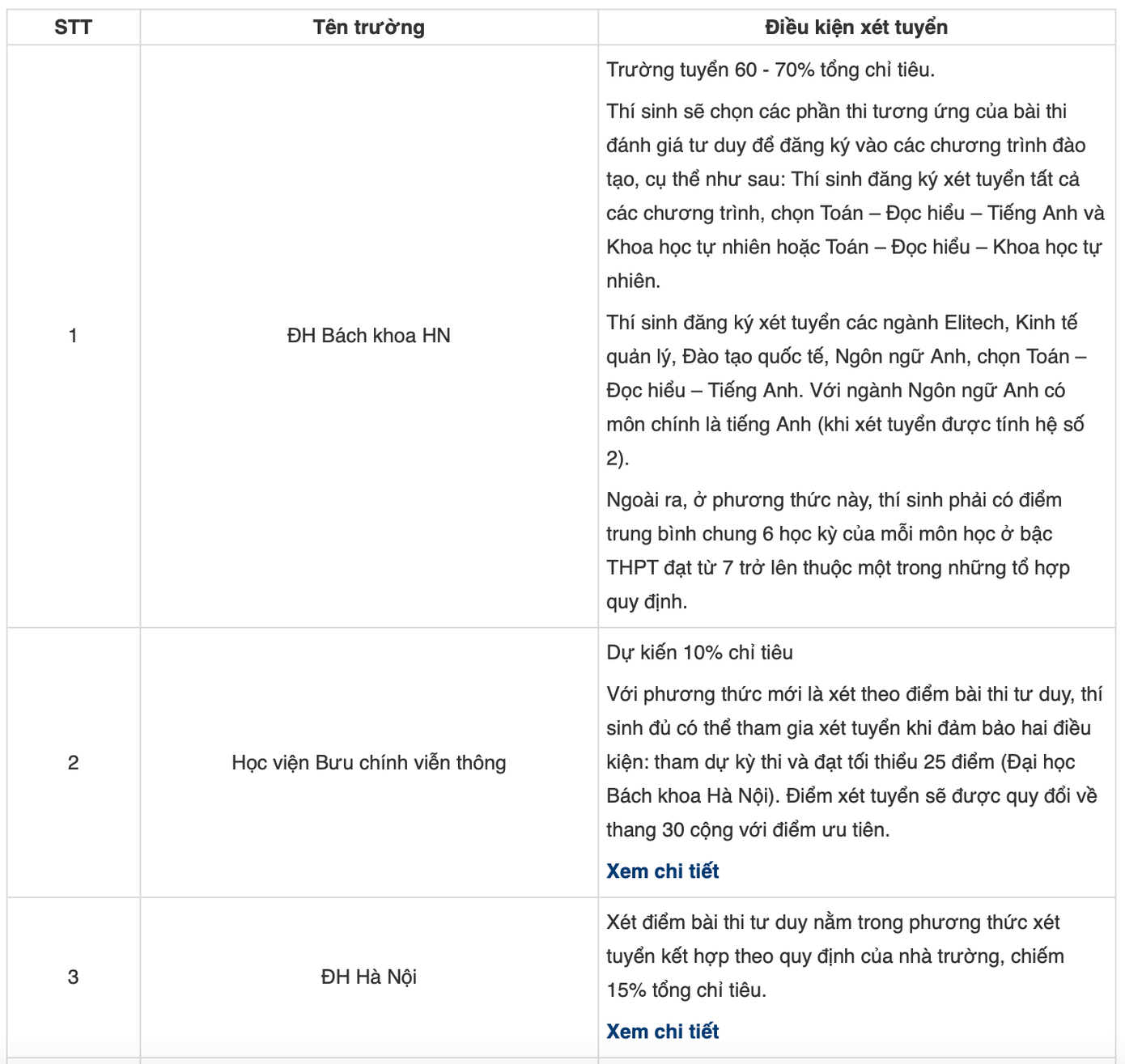Click the text "15% tổng chỉ tiêu" in ĐH Hà Nội row

coord(686,990)
